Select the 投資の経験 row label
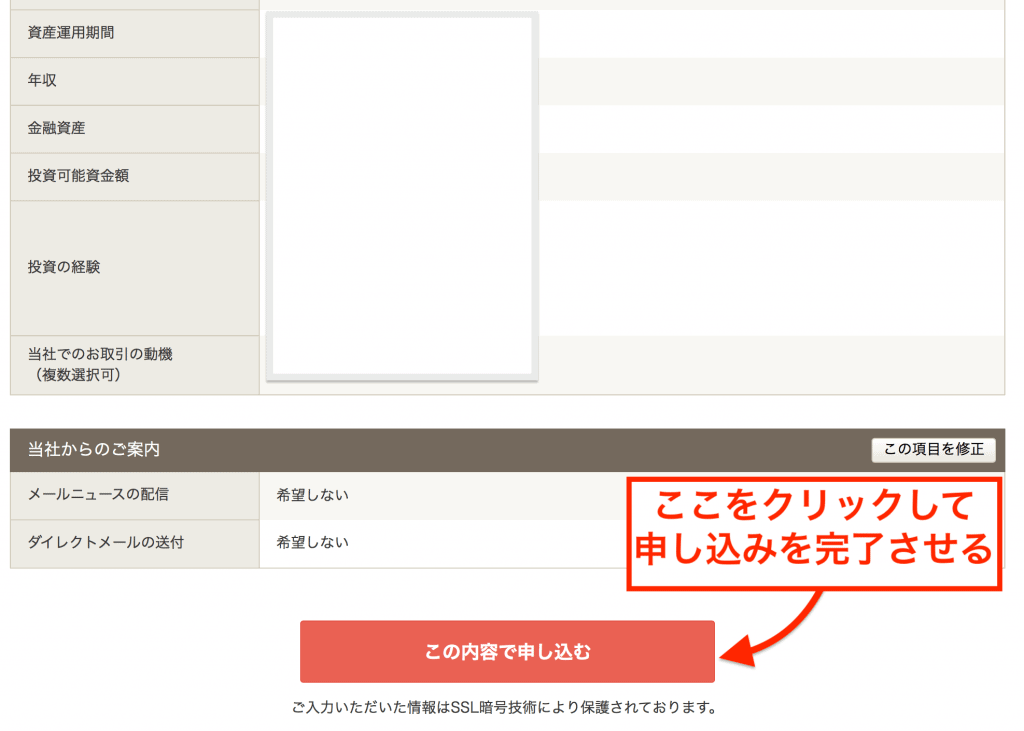Viewport: 1024px width, 731px height. [64, 267]
